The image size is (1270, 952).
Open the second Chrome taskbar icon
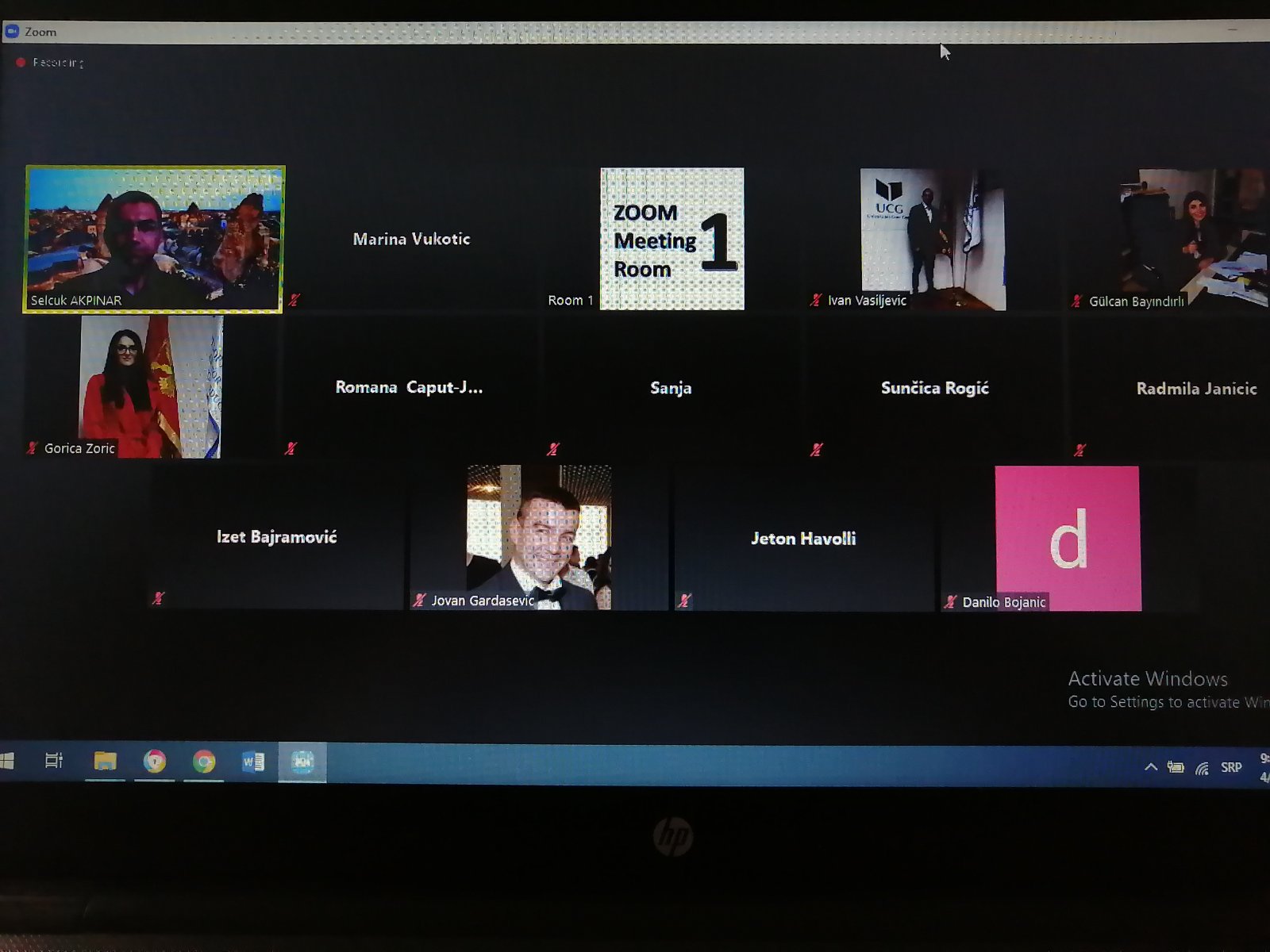point(204,762)
